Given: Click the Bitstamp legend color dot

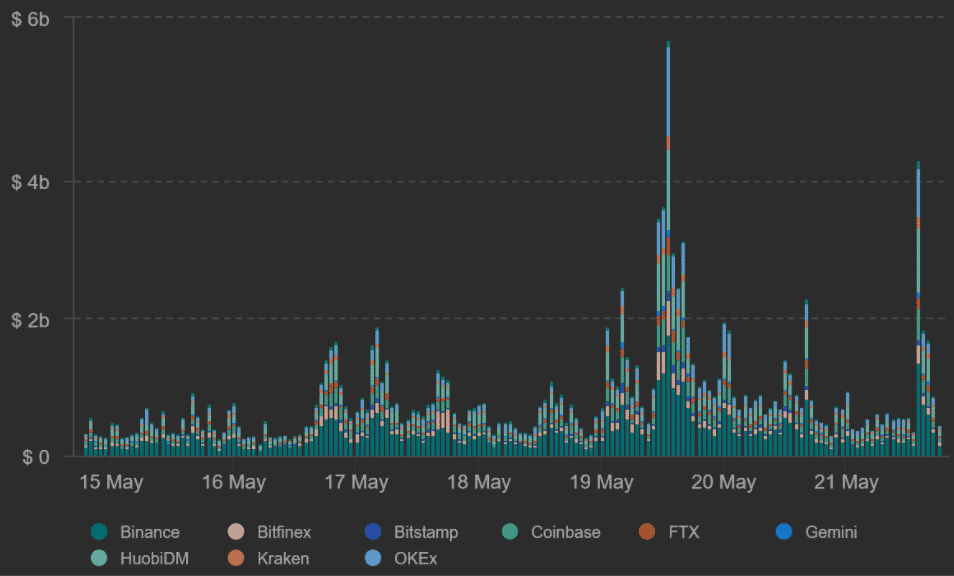Looking at the screenshot, I should tap(373, 532).
